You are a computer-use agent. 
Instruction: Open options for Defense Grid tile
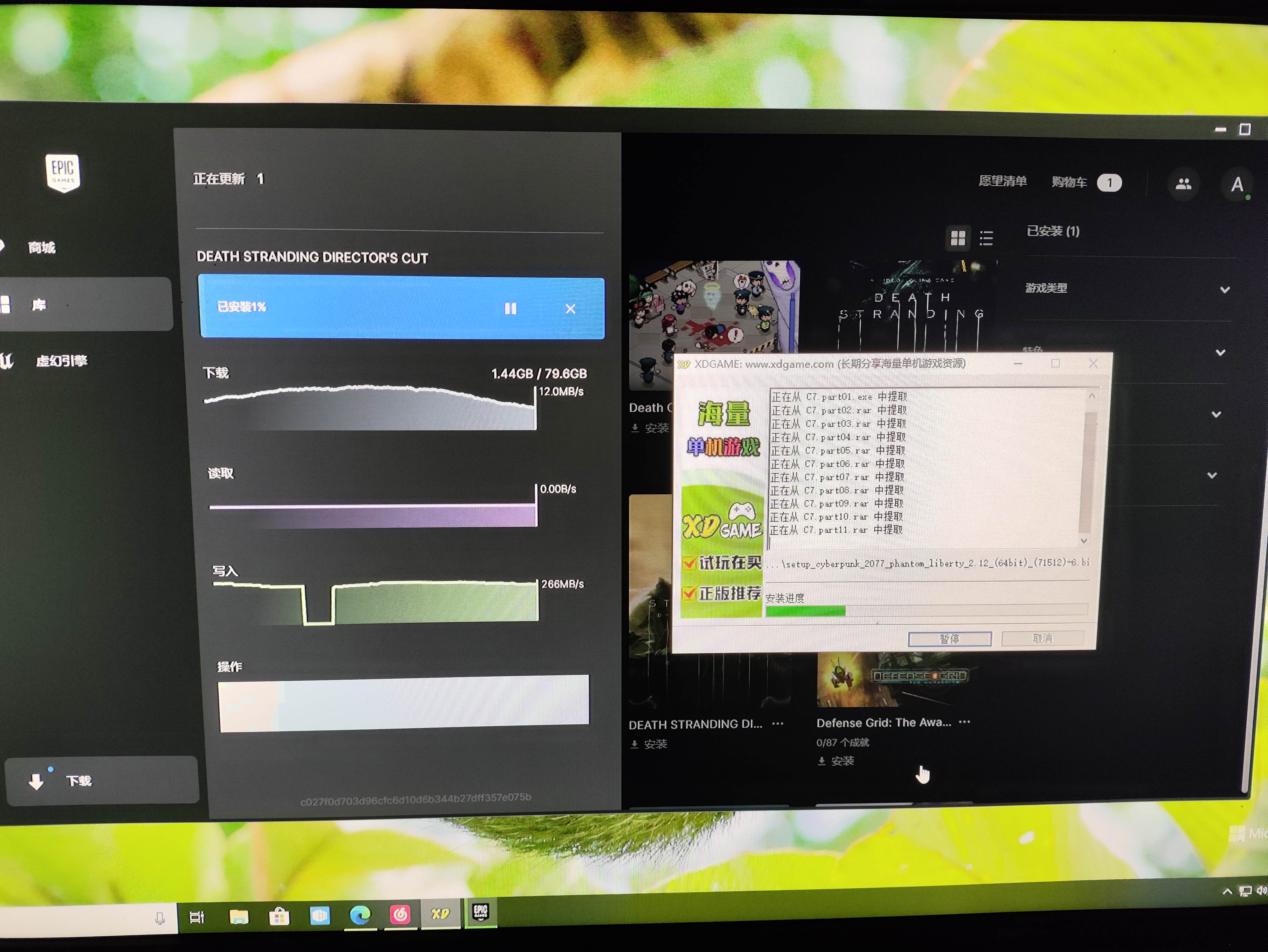pyautogui.click(x=965, y=722)
